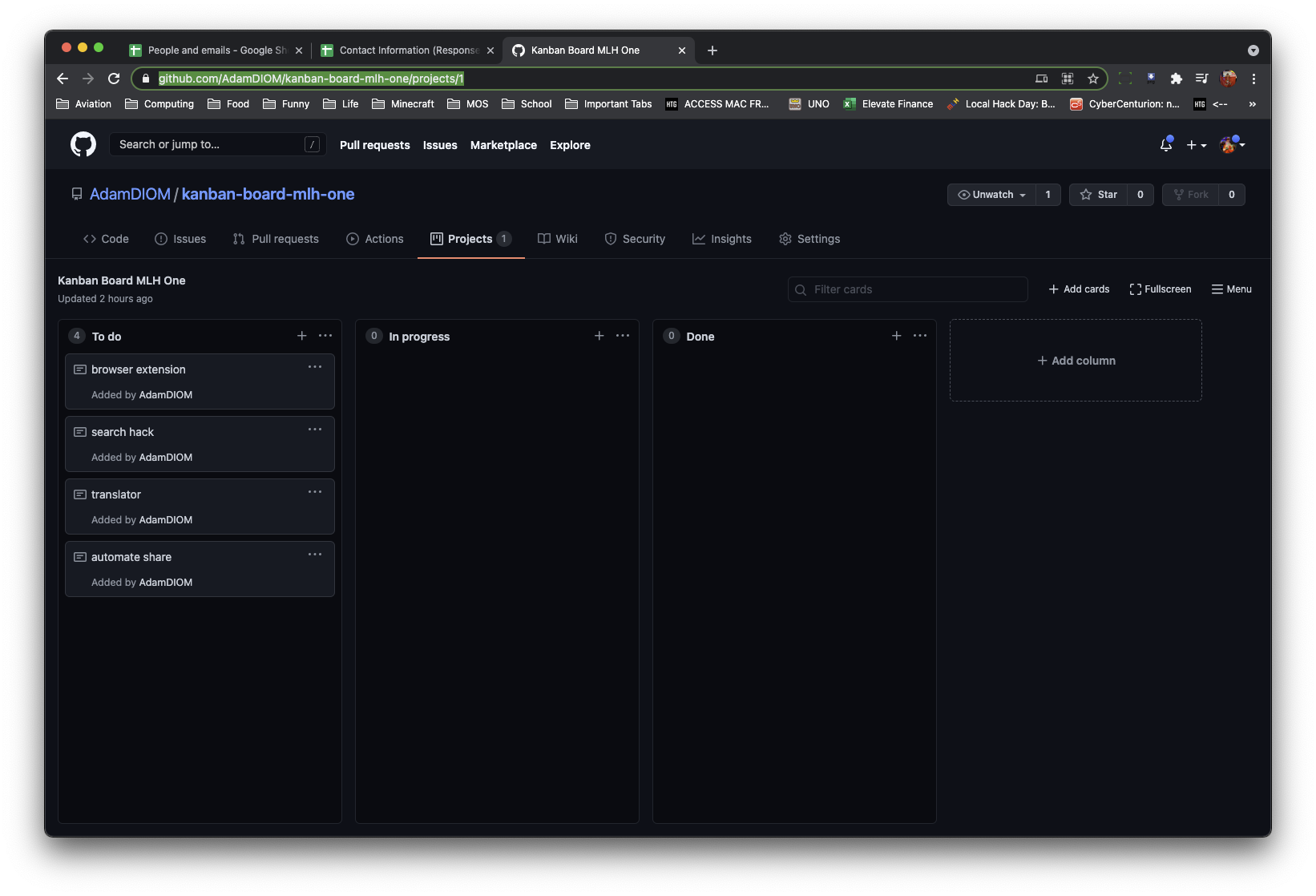
Task: Open the translator card options menu
Action: 315,492
